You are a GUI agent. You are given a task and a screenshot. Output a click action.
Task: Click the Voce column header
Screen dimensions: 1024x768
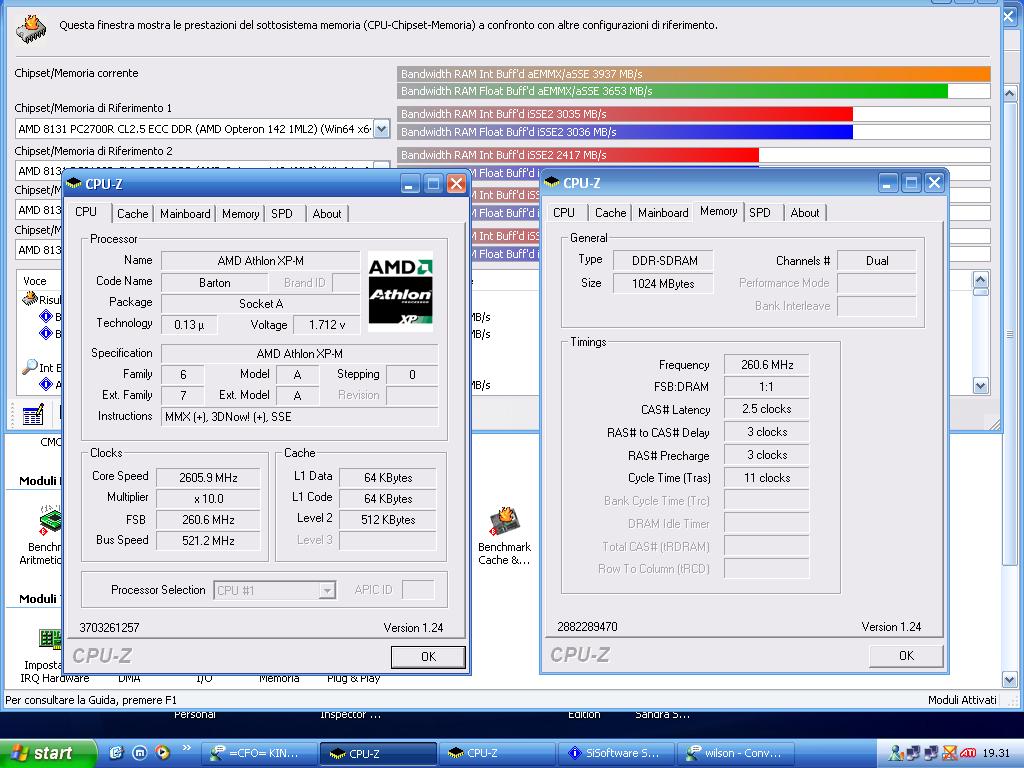35,281
